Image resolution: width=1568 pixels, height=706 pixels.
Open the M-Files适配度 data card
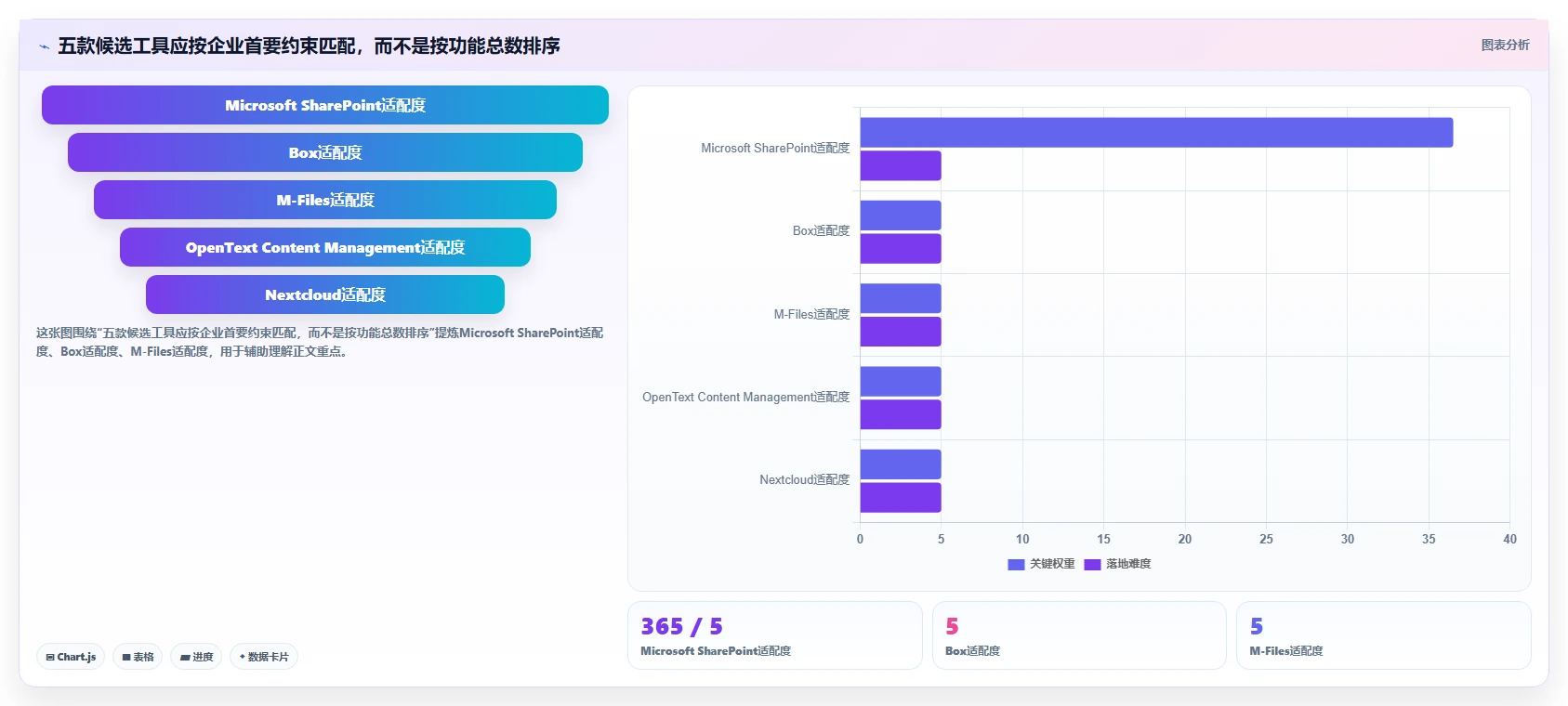pyautogui.click(x=1384, y=635)
